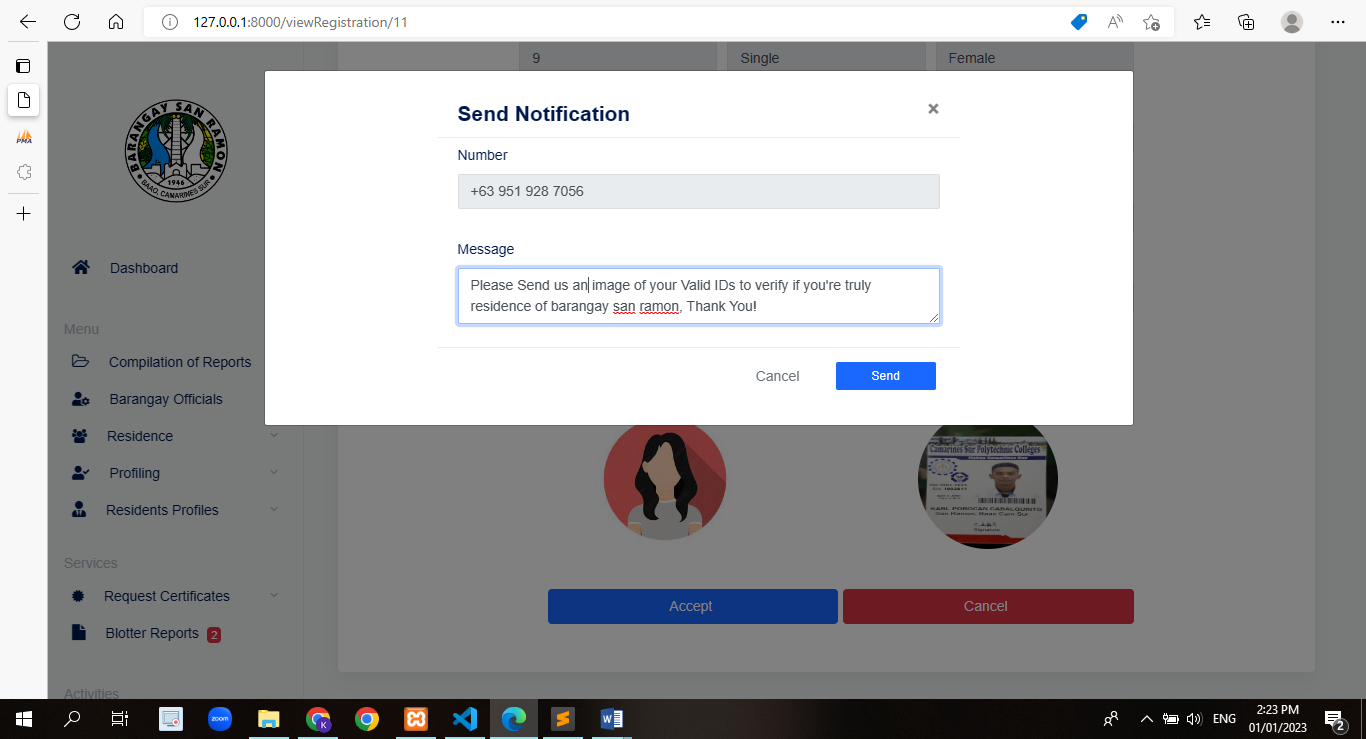Screen dimensions: 1366x739
Task: Click the Residence group icon
Action: [x=79, y=435]
